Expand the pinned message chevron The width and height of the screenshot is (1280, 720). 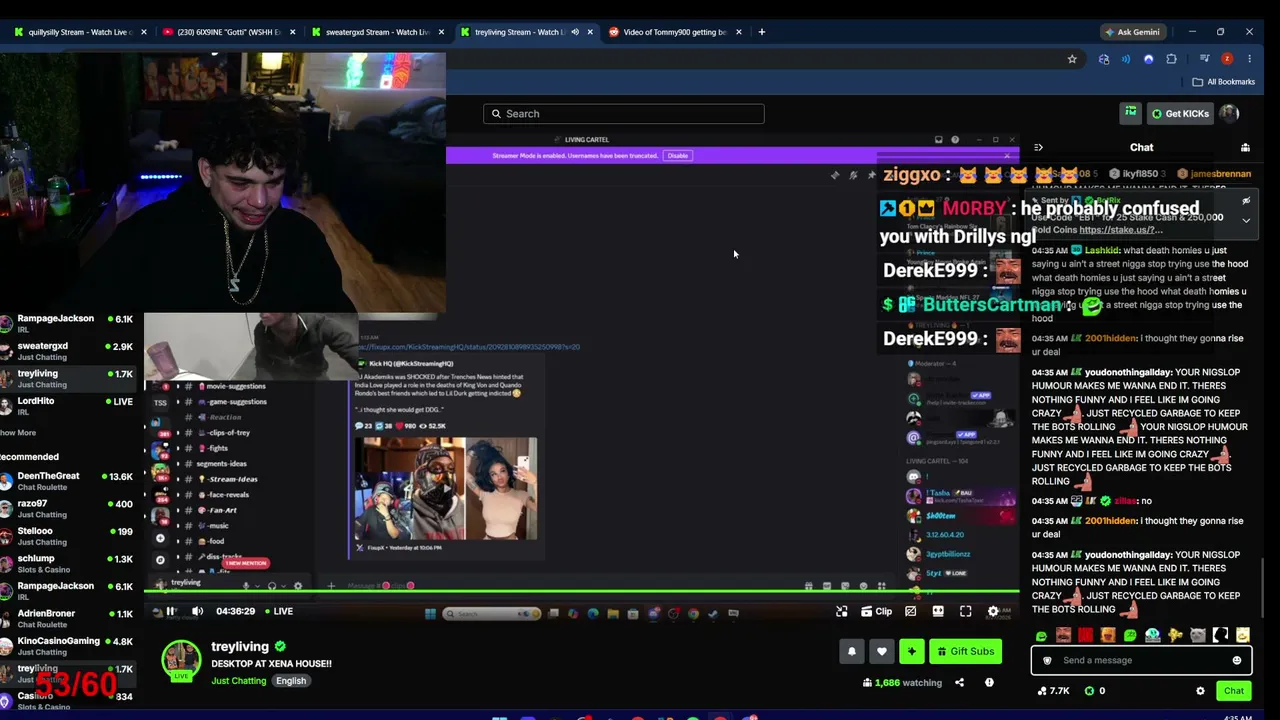(x=1246, y=220)
